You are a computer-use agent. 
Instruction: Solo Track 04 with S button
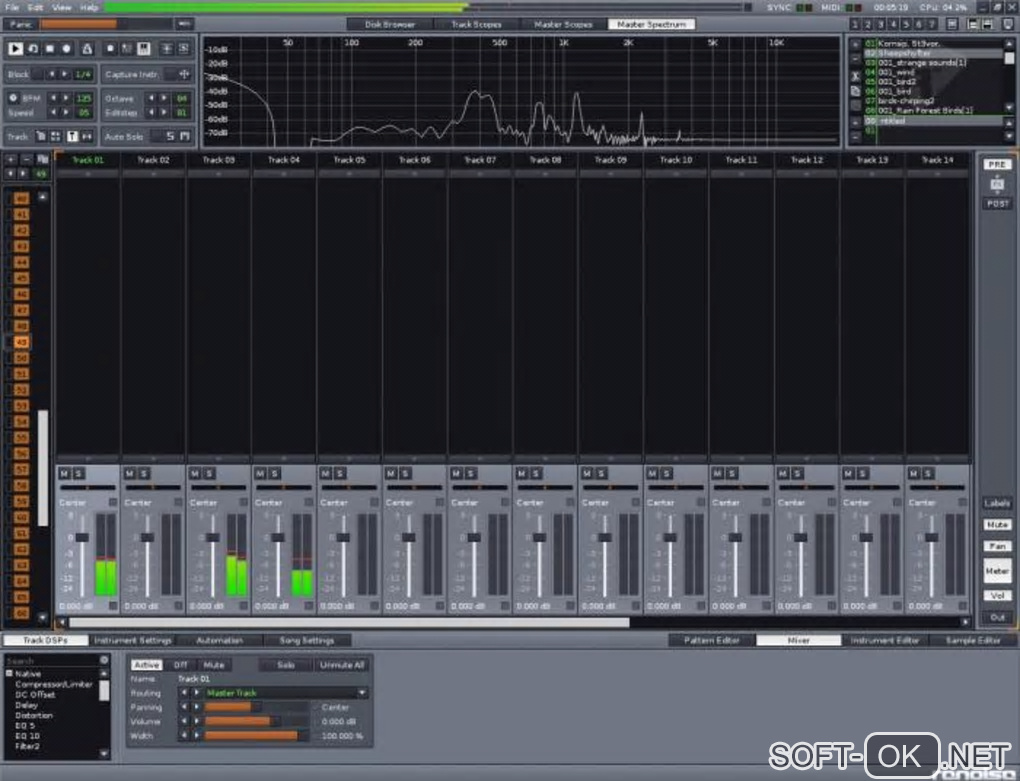pyautogui.click(x=275, y=473)
